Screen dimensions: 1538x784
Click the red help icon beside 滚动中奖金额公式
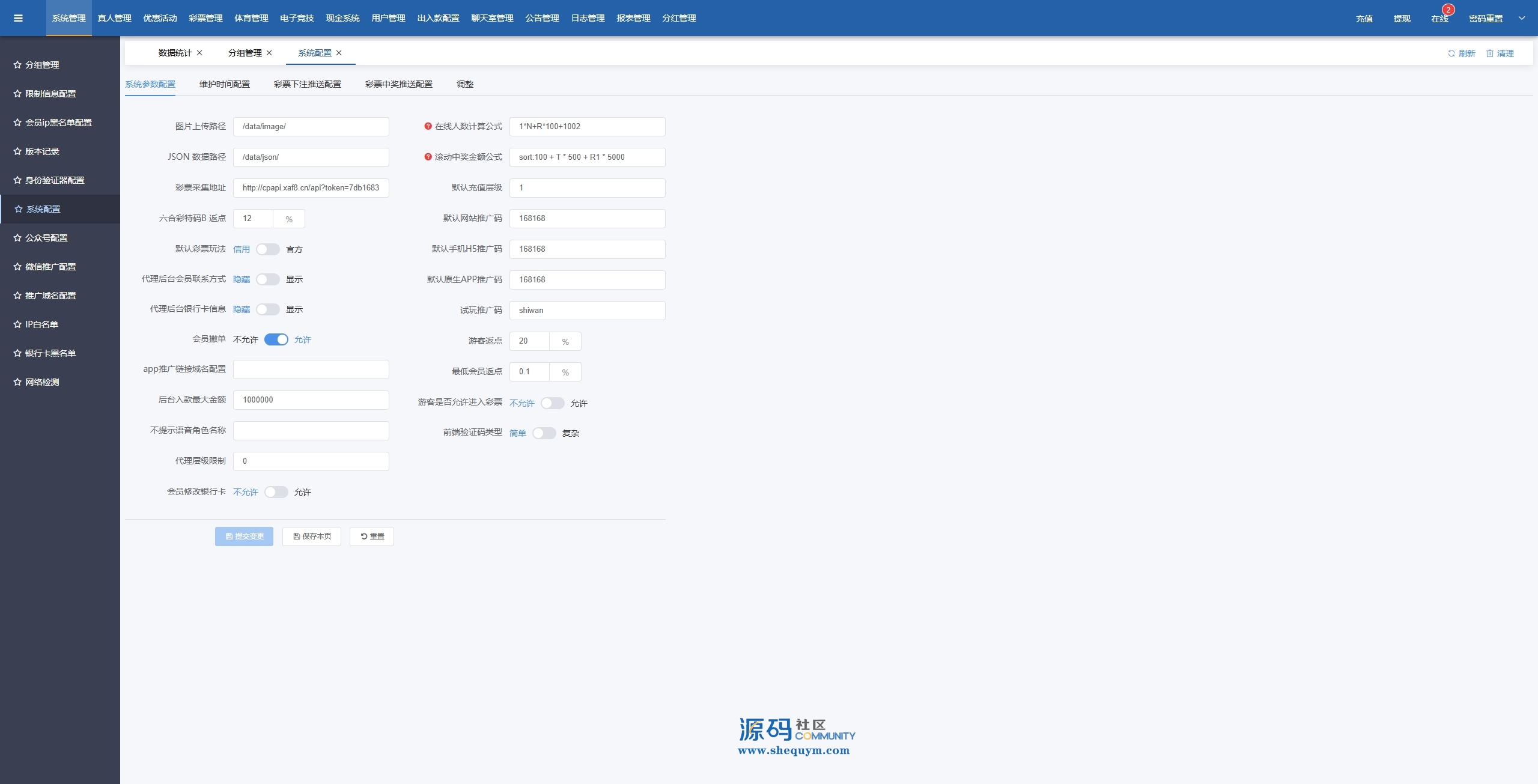[428, 157]
